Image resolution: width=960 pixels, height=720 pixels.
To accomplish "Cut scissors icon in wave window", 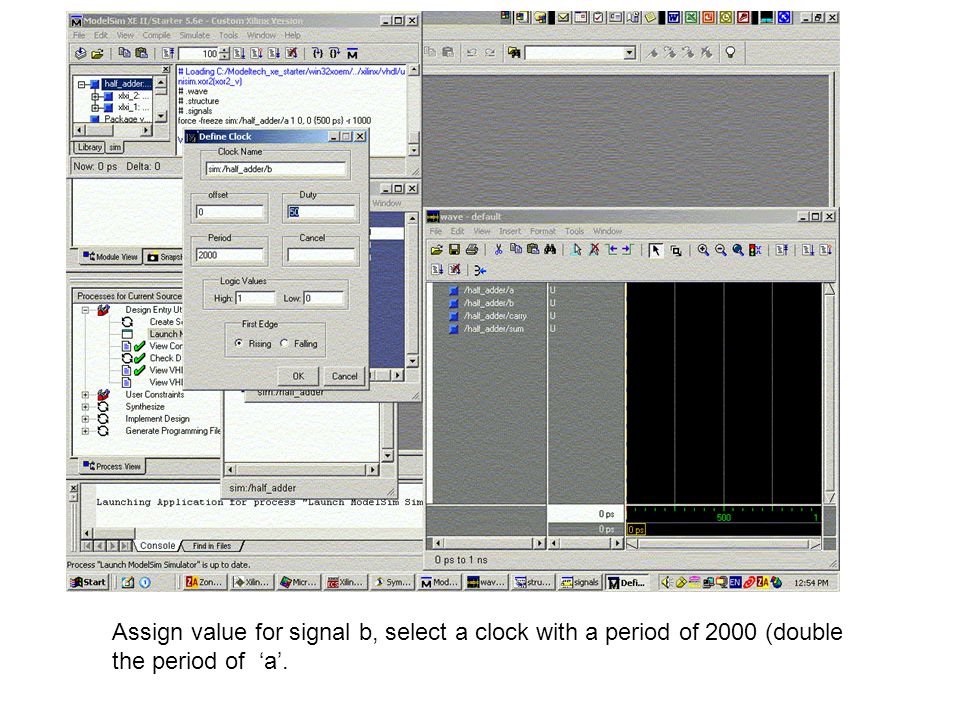I will 498,250.
